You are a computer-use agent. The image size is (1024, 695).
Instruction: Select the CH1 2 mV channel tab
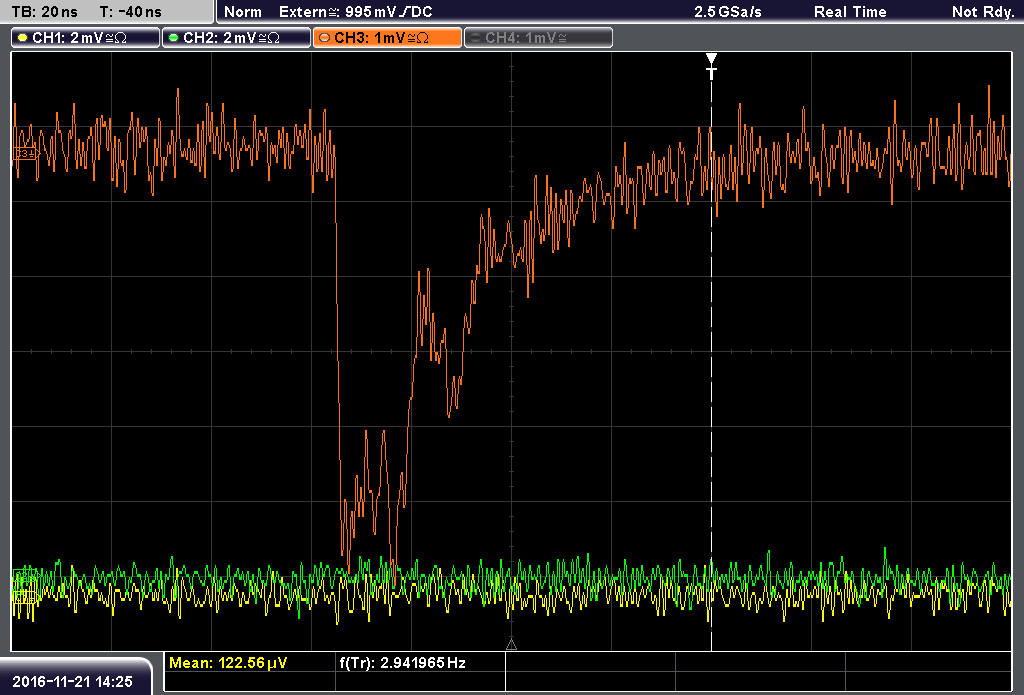(x=86, y=38)
